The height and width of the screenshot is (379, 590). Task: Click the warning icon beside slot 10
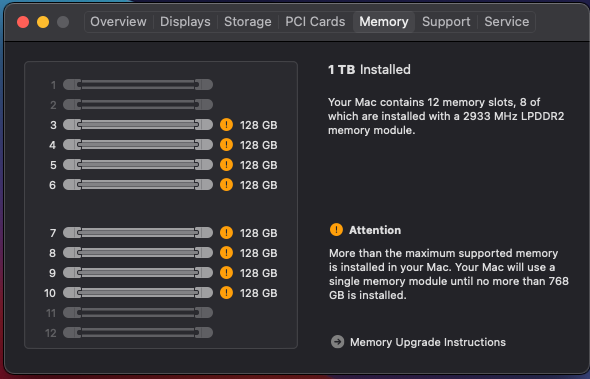pos(226,292)
